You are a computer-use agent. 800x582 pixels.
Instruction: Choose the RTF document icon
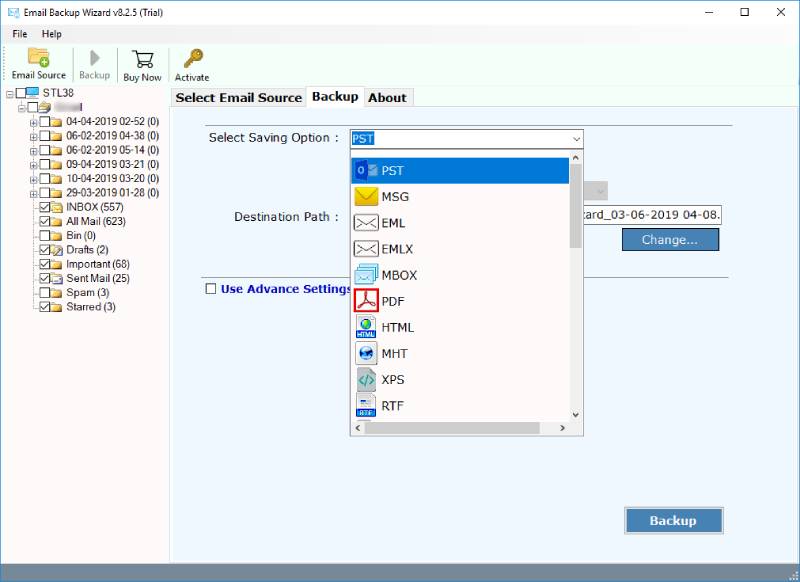(x=366, y=406)
